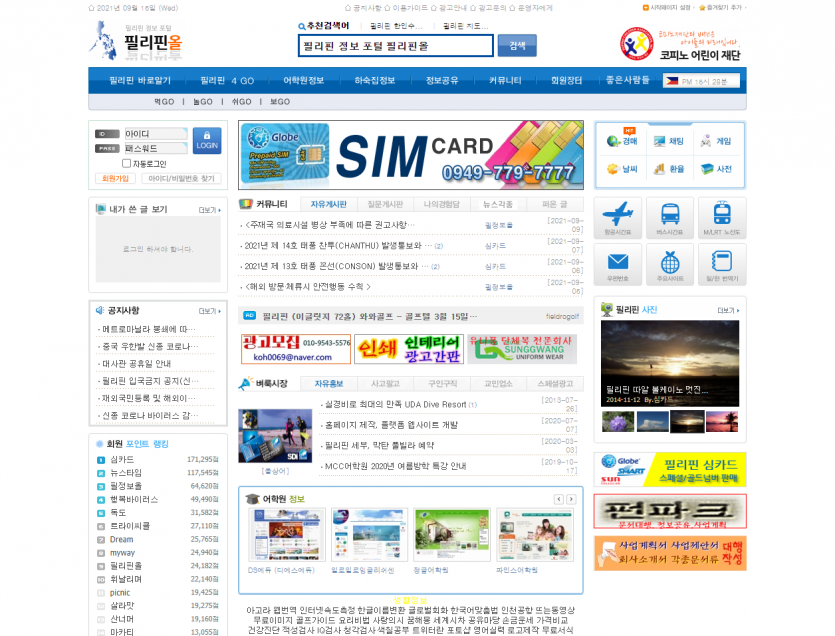Open the bus timetable icon

coord(669,217)
